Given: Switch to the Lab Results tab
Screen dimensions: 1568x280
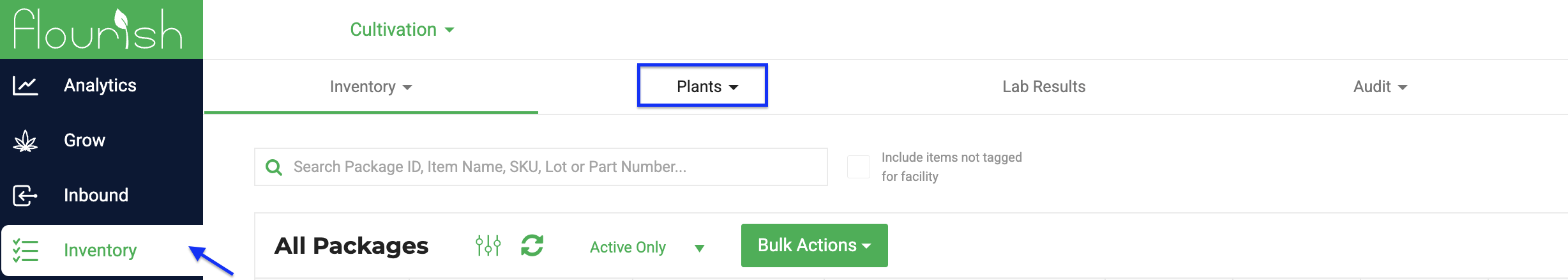Looking at the screenshot, I should (1044, 86).
